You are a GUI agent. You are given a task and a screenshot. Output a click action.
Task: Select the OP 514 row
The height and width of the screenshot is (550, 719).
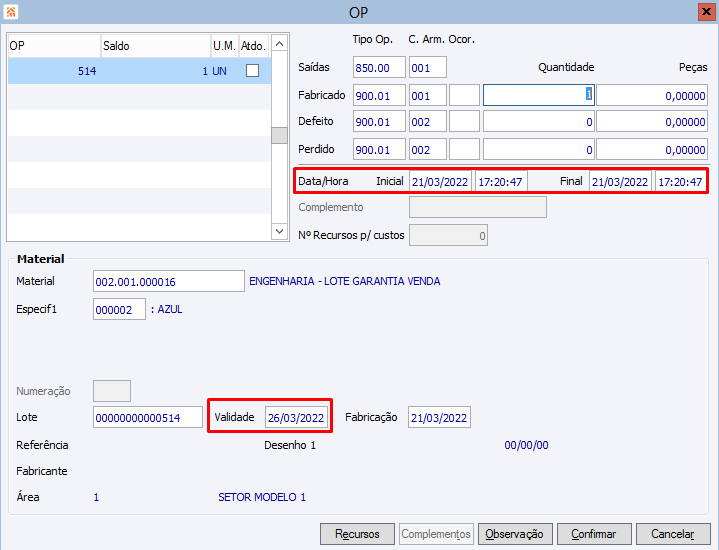click(139, 71)
